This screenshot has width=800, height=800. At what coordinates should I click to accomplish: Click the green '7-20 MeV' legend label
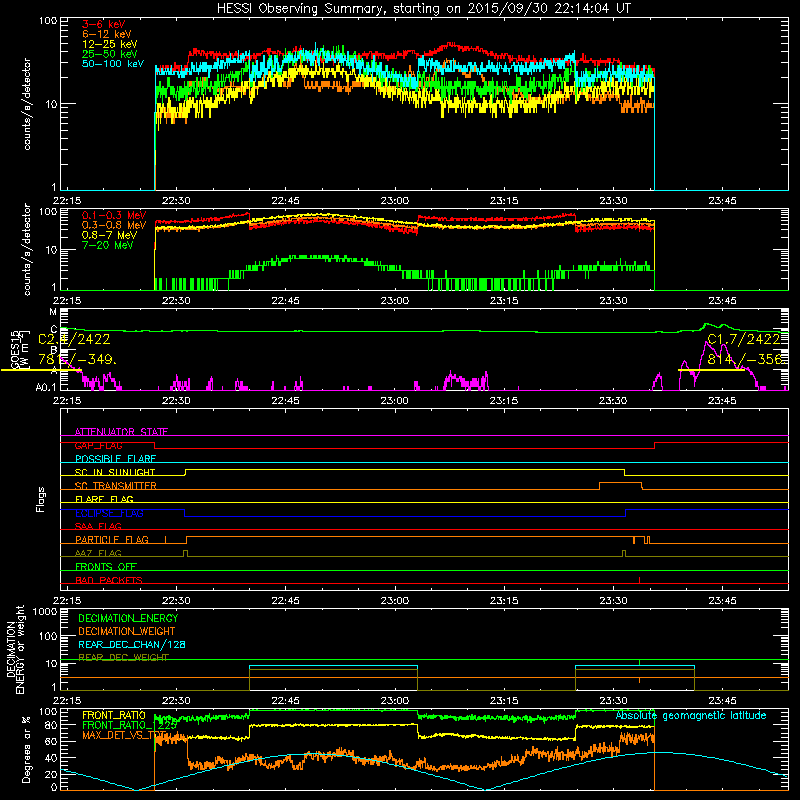[x=108, y=245]
